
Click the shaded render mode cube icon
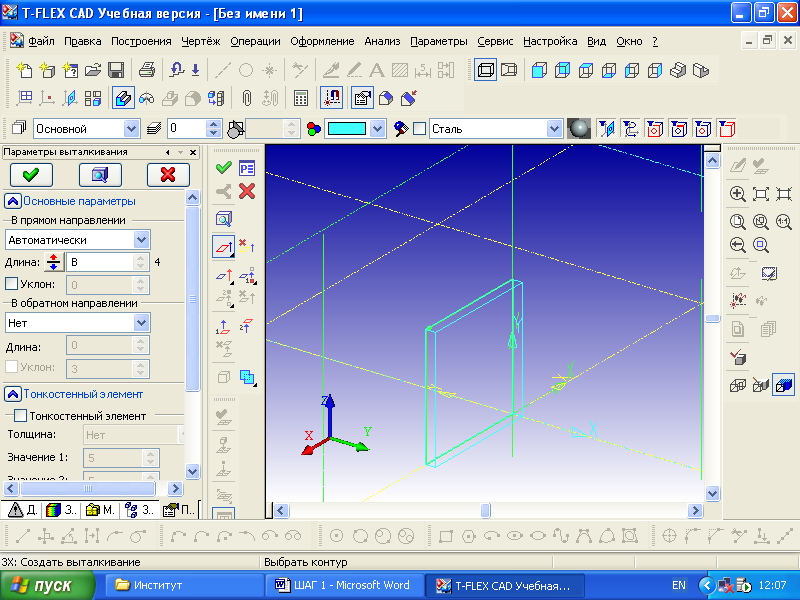784,385
